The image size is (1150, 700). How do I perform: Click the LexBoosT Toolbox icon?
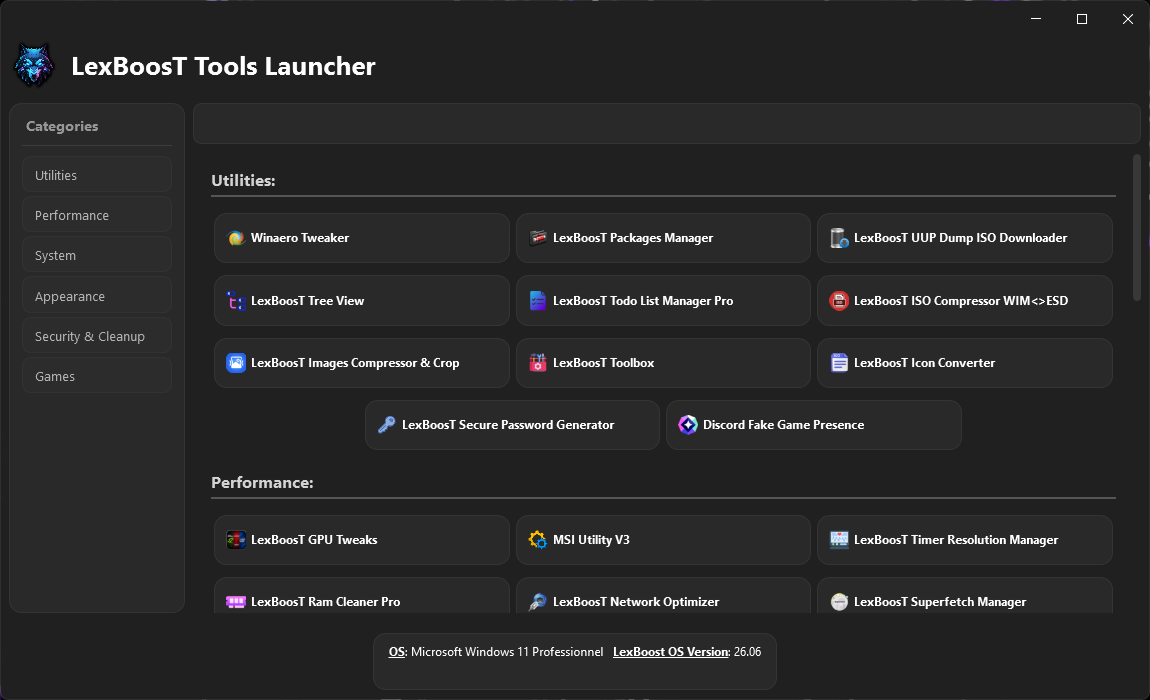(538, 362)
